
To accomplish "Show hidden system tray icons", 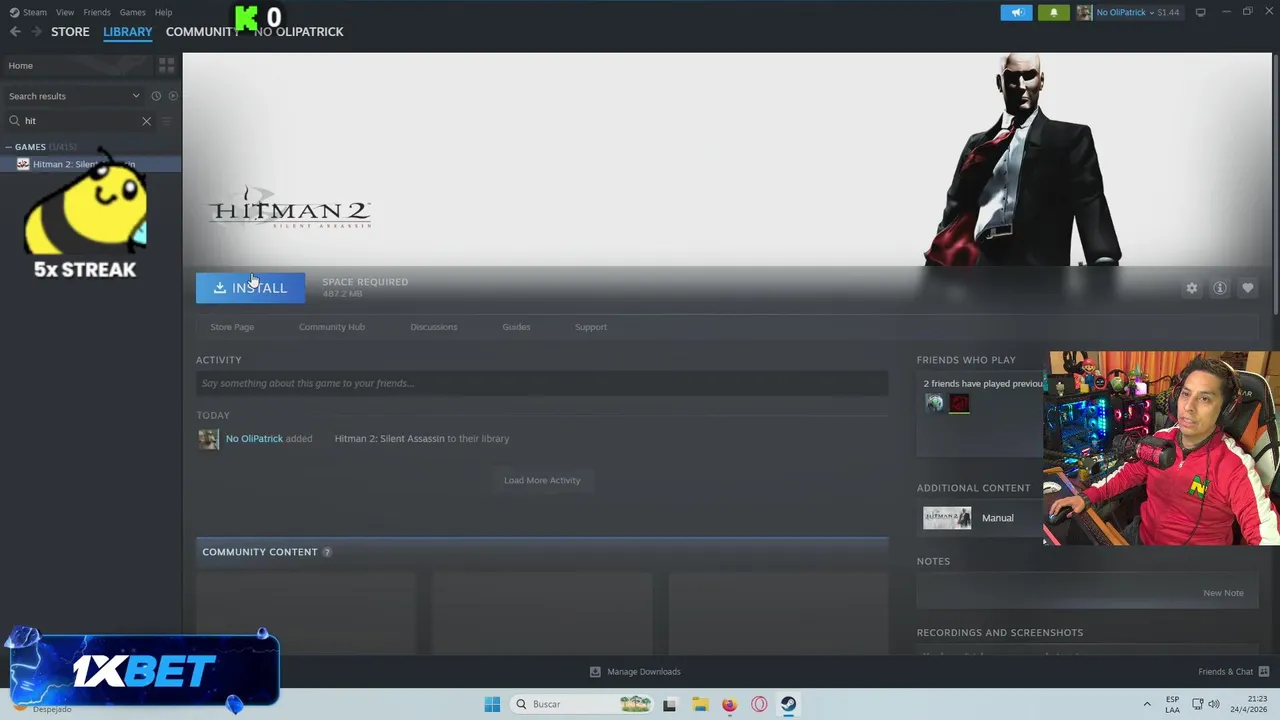I will click(1147, 704).
